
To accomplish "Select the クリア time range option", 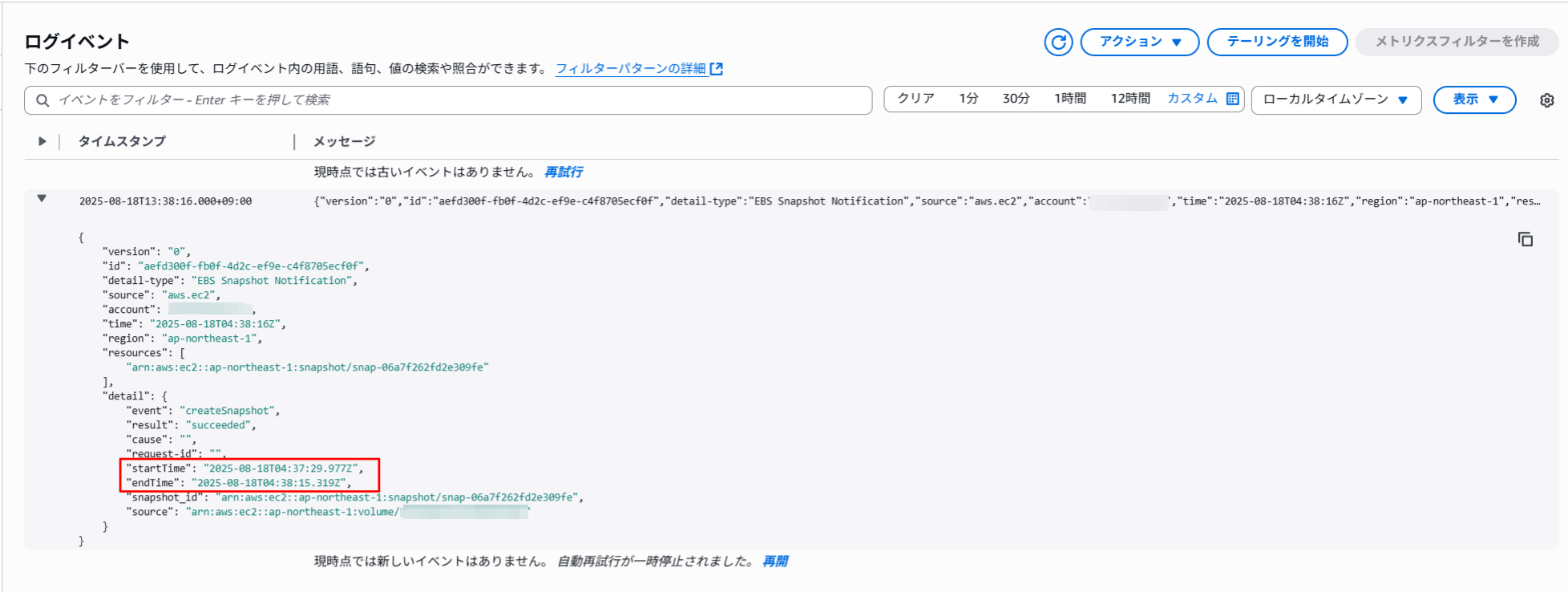I will tap(915, 99).
